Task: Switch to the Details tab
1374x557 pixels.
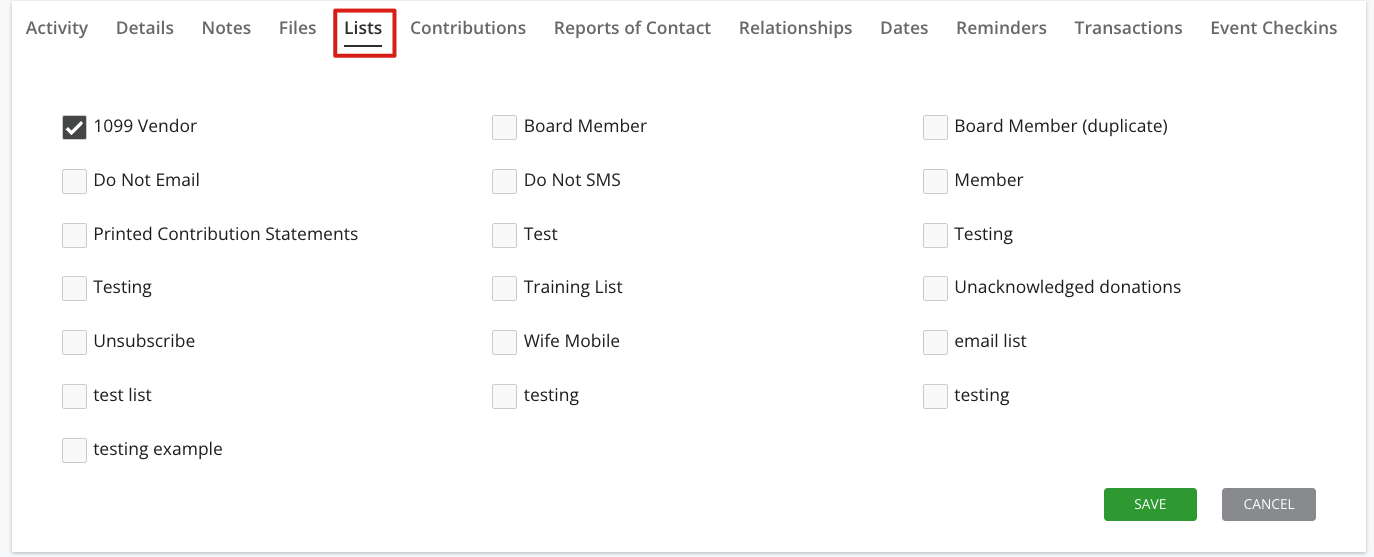Action: [x=145, y=28]
